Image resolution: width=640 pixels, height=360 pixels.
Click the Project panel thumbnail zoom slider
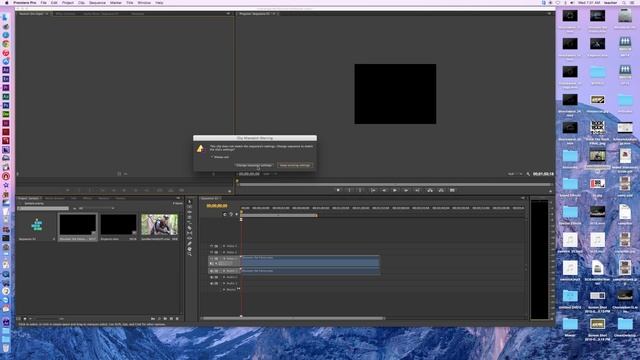[x=47, y=319]
